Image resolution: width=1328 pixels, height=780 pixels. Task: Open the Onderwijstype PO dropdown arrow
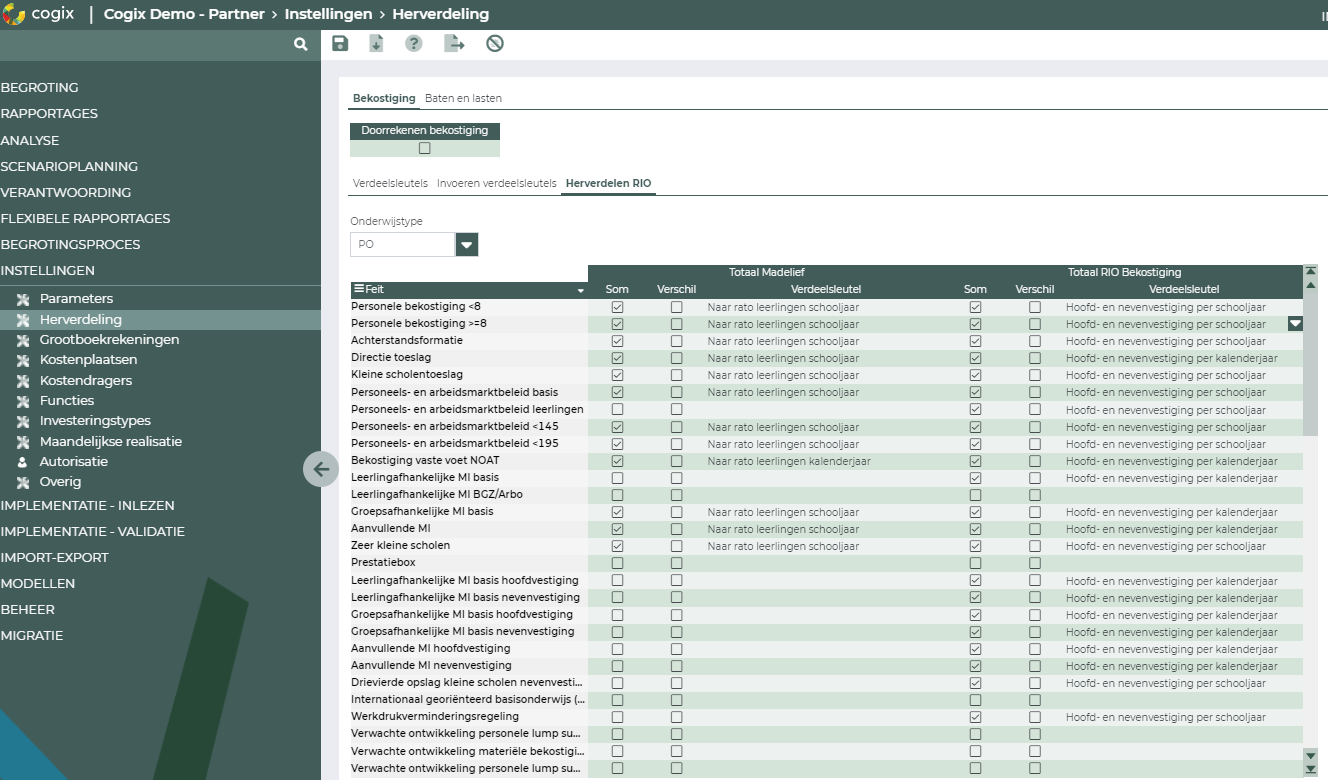pos(467,244)
